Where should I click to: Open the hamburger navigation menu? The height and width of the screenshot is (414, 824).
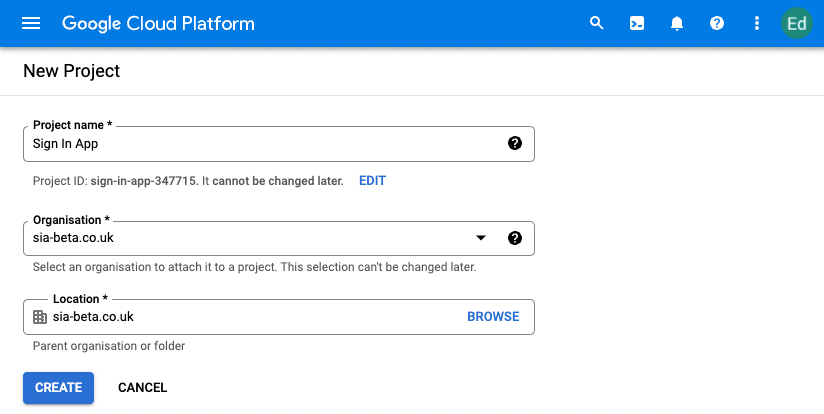[x=31, y=23]
